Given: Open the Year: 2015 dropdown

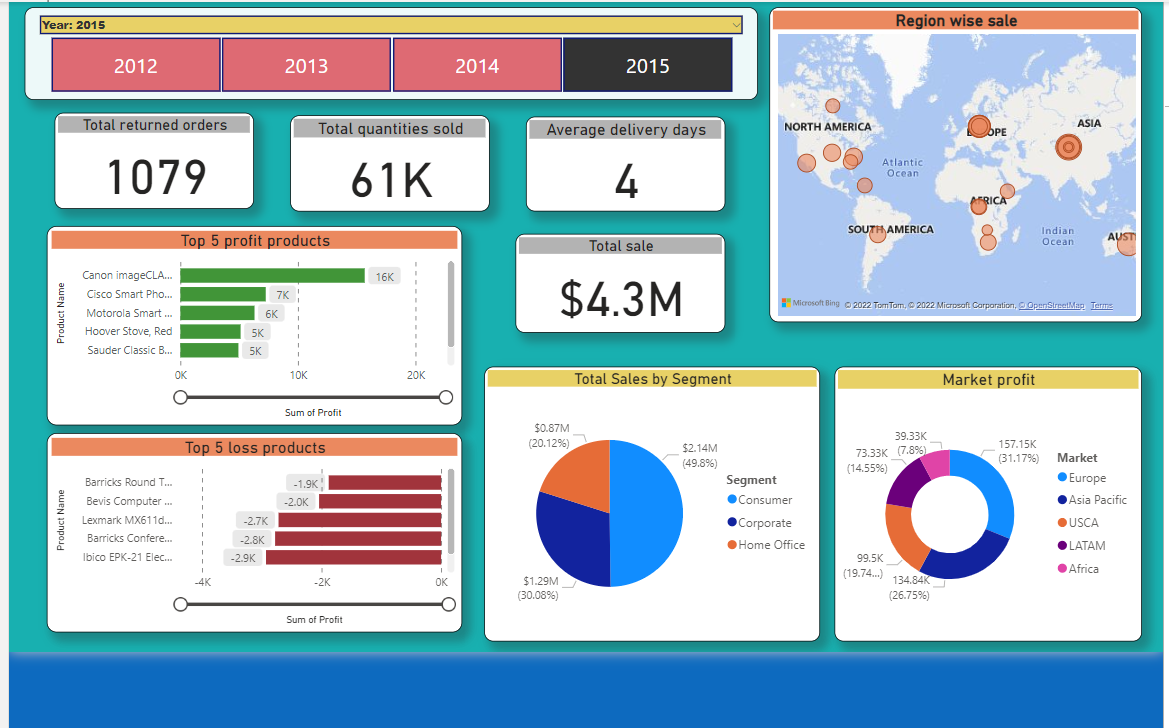Looking at the screenshot, I should (737, 23).
